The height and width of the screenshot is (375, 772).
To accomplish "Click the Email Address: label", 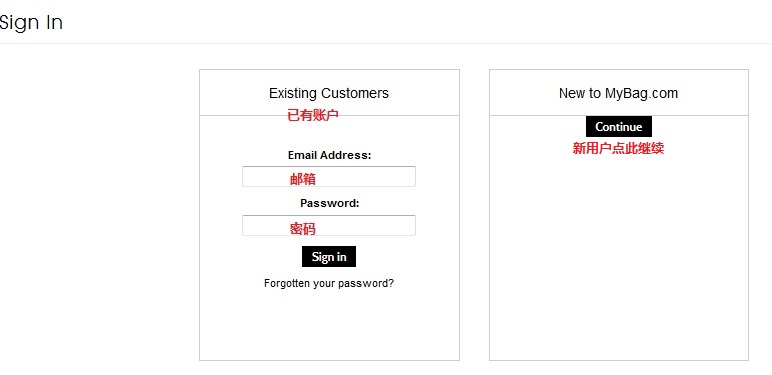I will pos(329,155).
